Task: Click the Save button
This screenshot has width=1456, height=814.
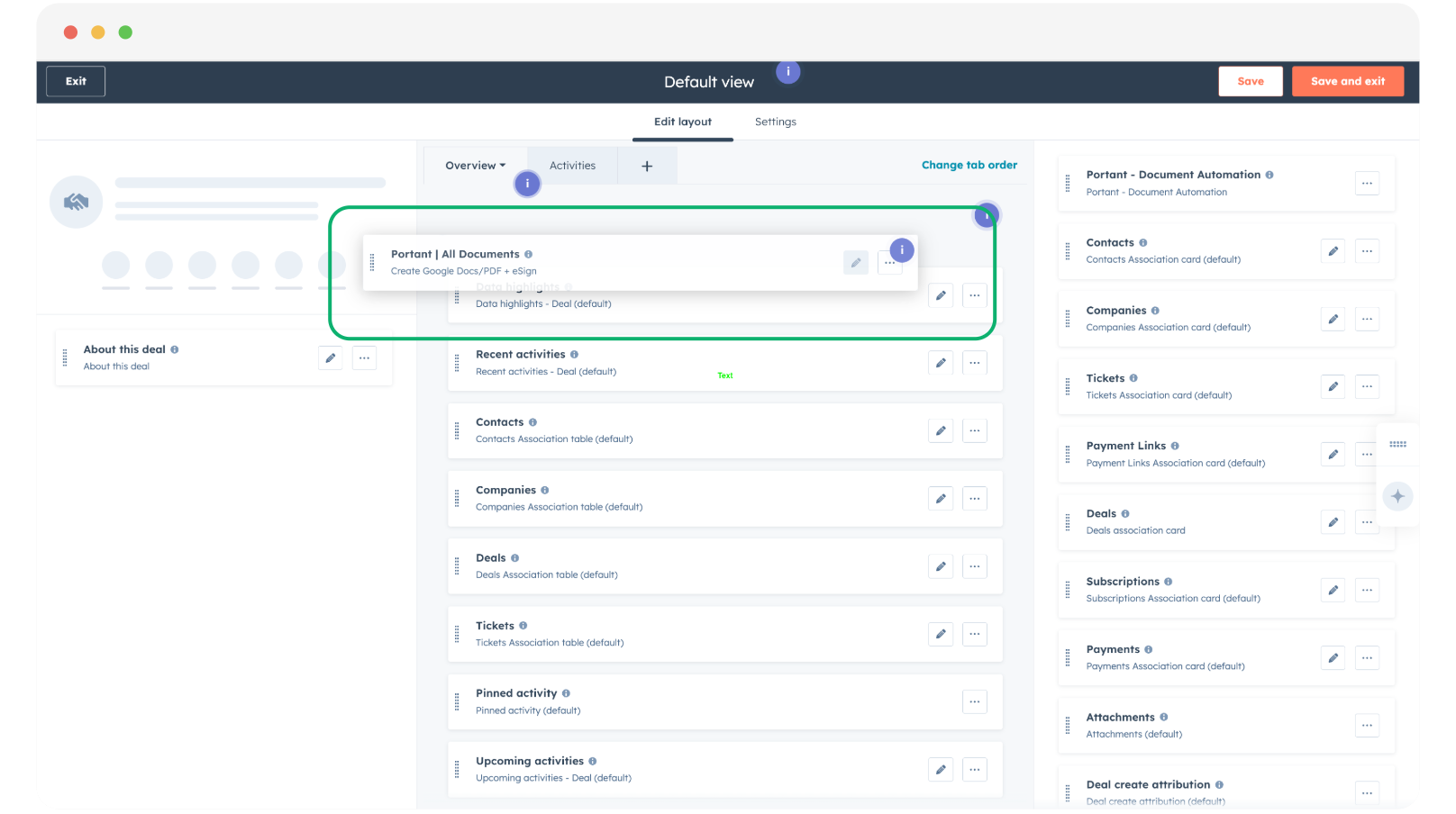Action: (x=1250, y=81)
